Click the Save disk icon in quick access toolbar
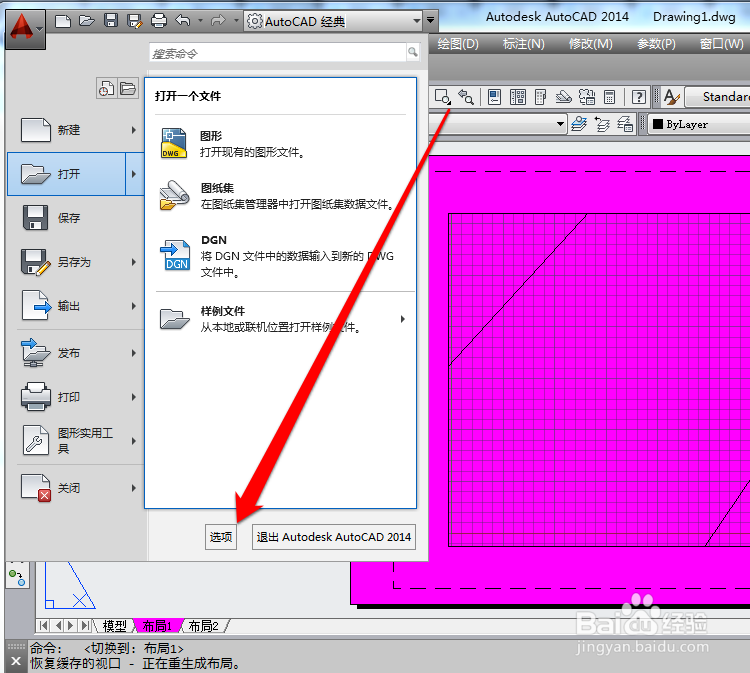 (x=111, y=21)
